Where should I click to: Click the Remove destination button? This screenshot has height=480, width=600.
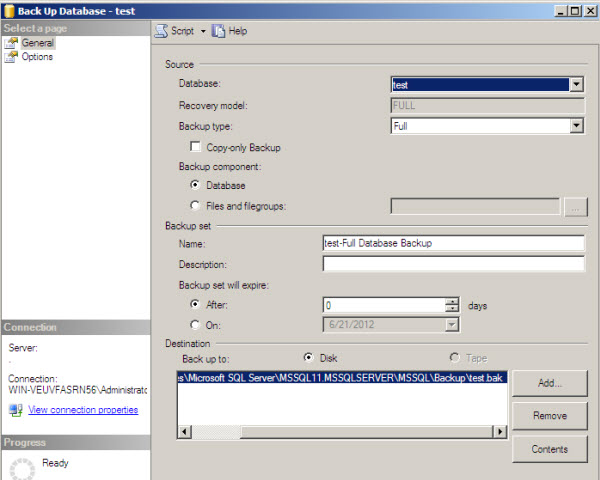(x=549, y=416)
